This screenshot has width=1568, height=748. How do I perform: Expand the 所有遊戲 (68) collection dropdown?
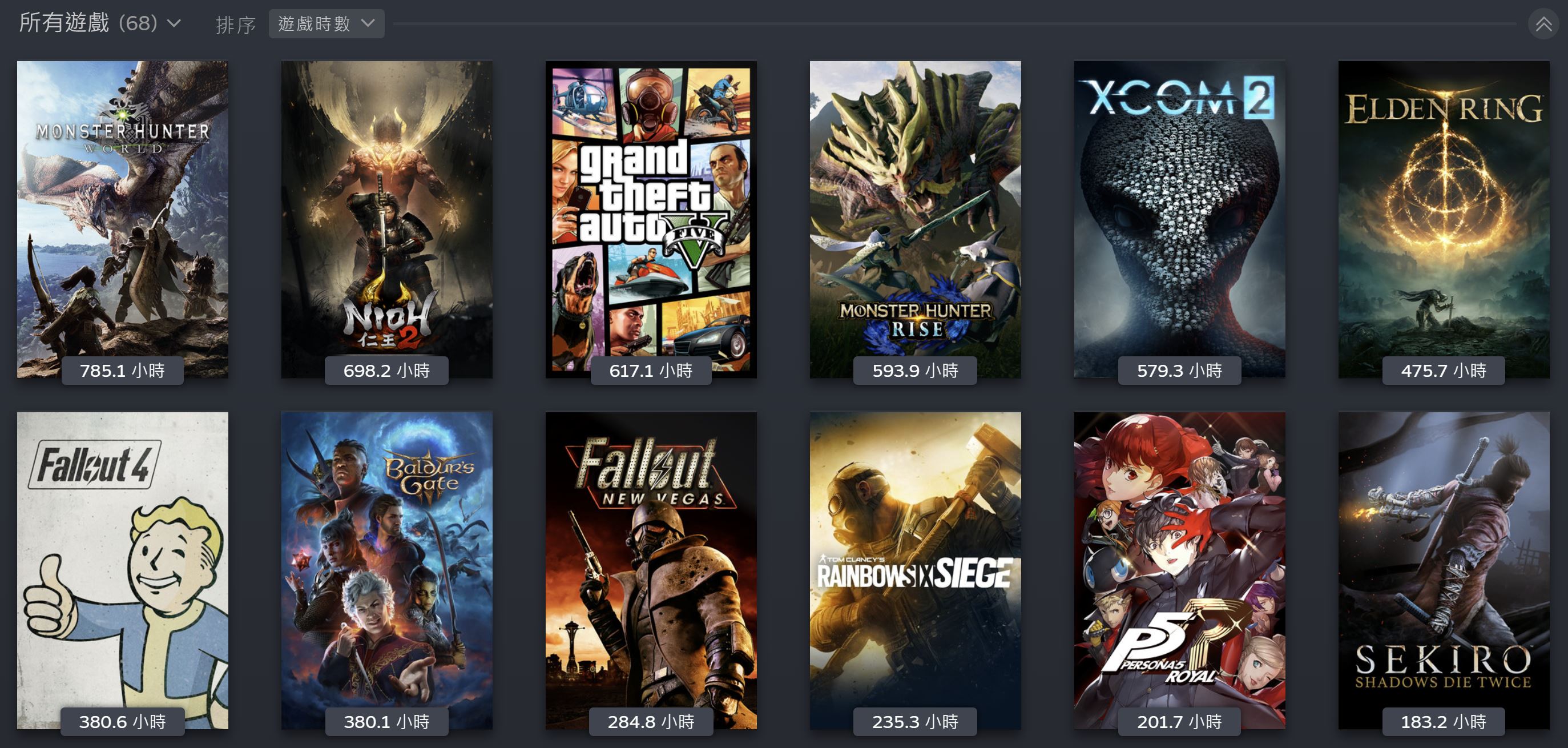100,23
